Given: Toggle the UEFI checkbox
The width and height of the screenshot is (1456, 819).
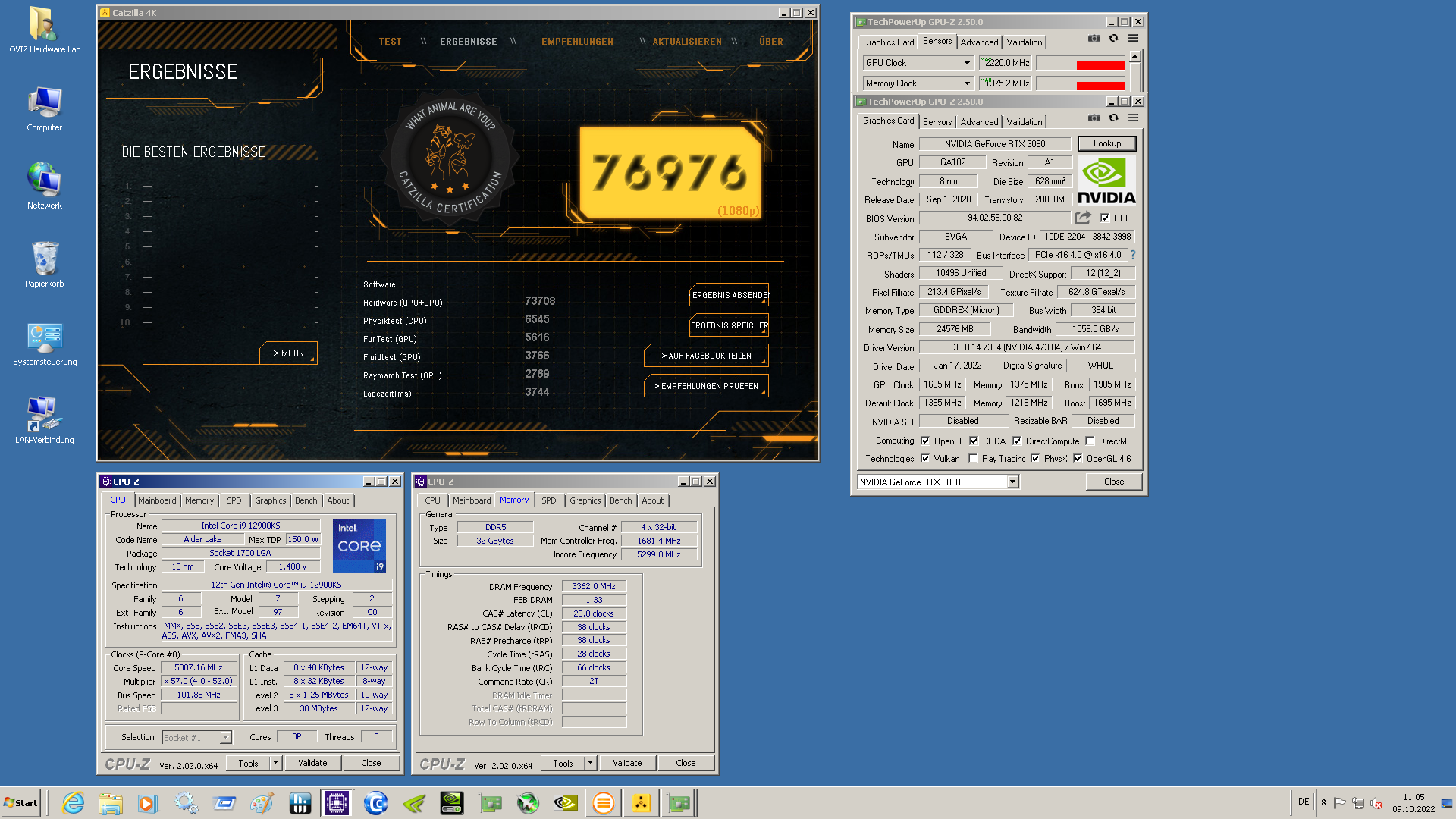Looking at the screenshot, I should (1105, 218).
